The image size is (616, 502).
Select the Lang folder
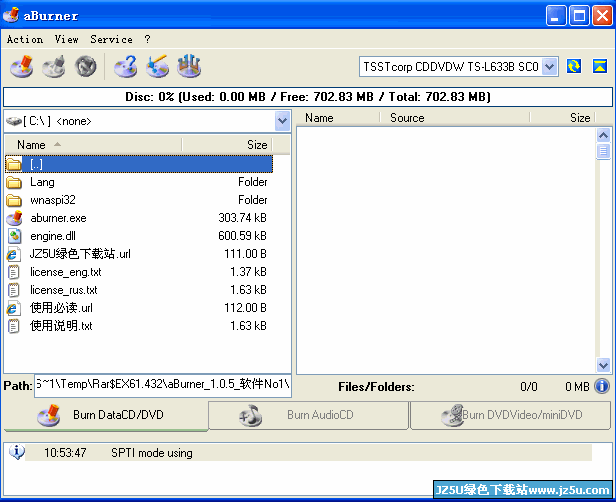coord(42,182)
